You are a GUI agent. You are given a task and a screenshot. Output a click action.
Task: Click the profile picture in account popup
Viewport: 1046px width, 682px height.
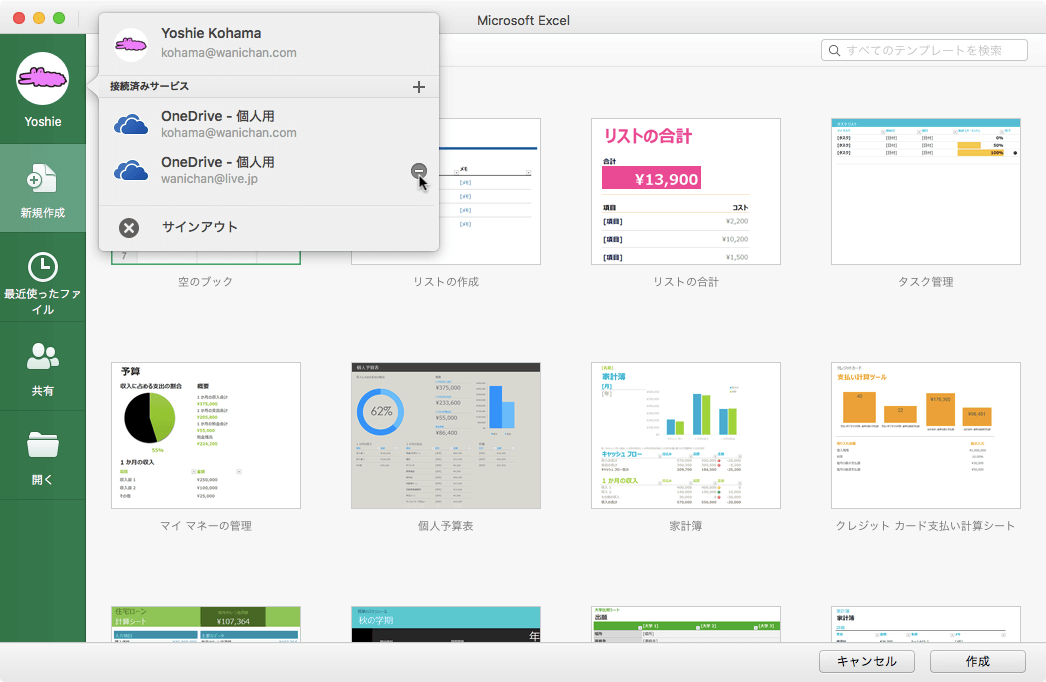pyautogui.click(x=131, y=45)
